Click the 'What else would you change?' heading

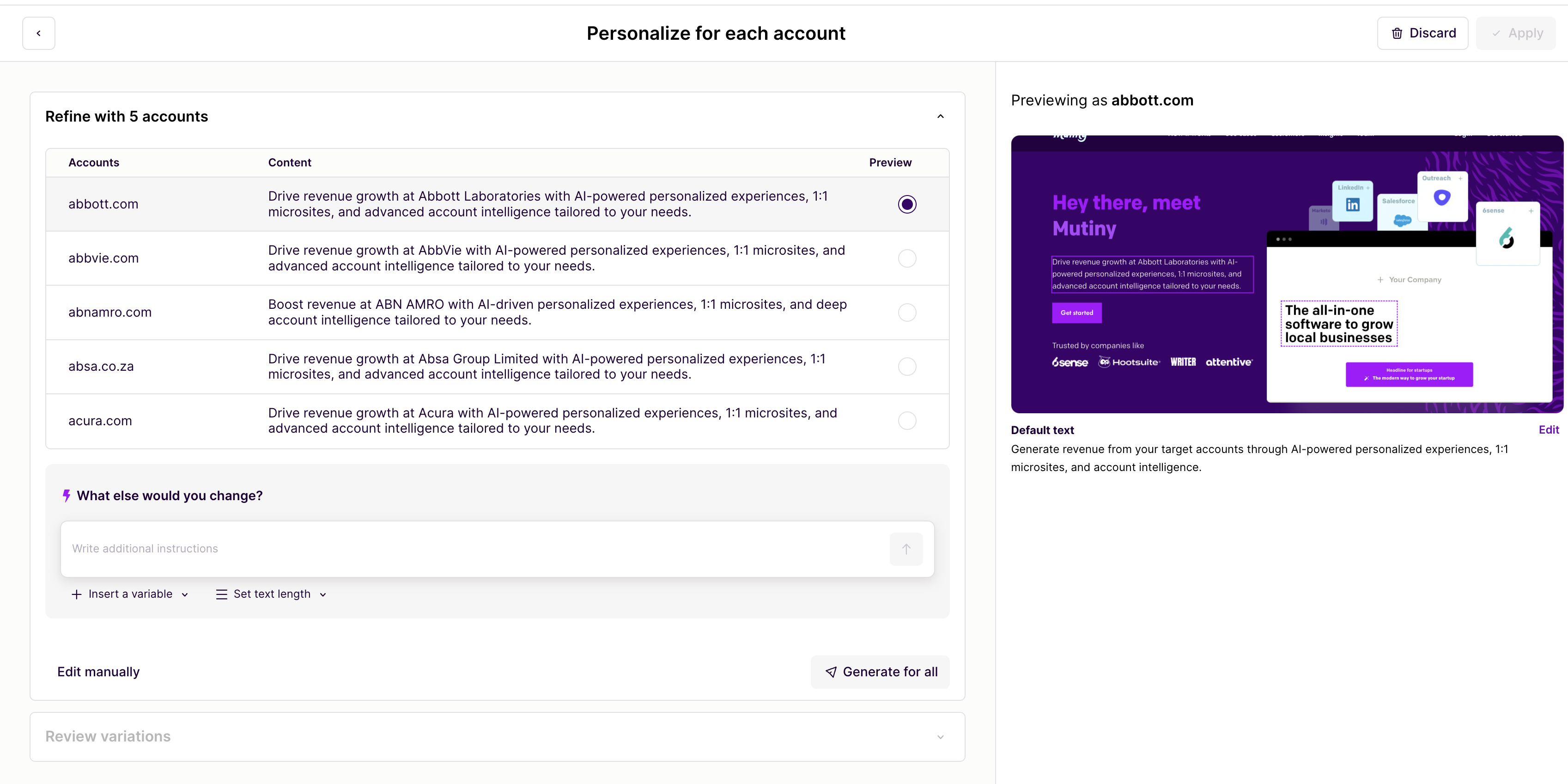pos(169,496)
